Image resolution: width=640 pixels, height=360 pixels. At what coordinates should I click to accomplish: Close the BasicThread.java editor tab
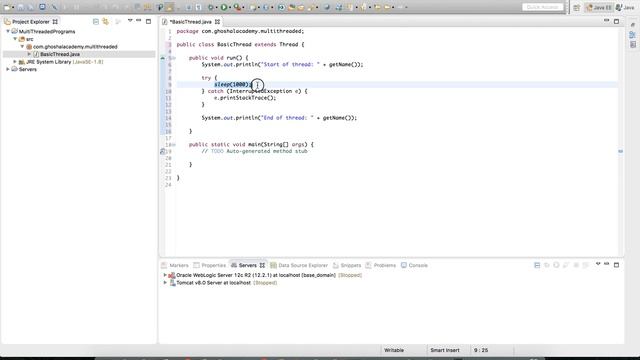click(218, 22)
